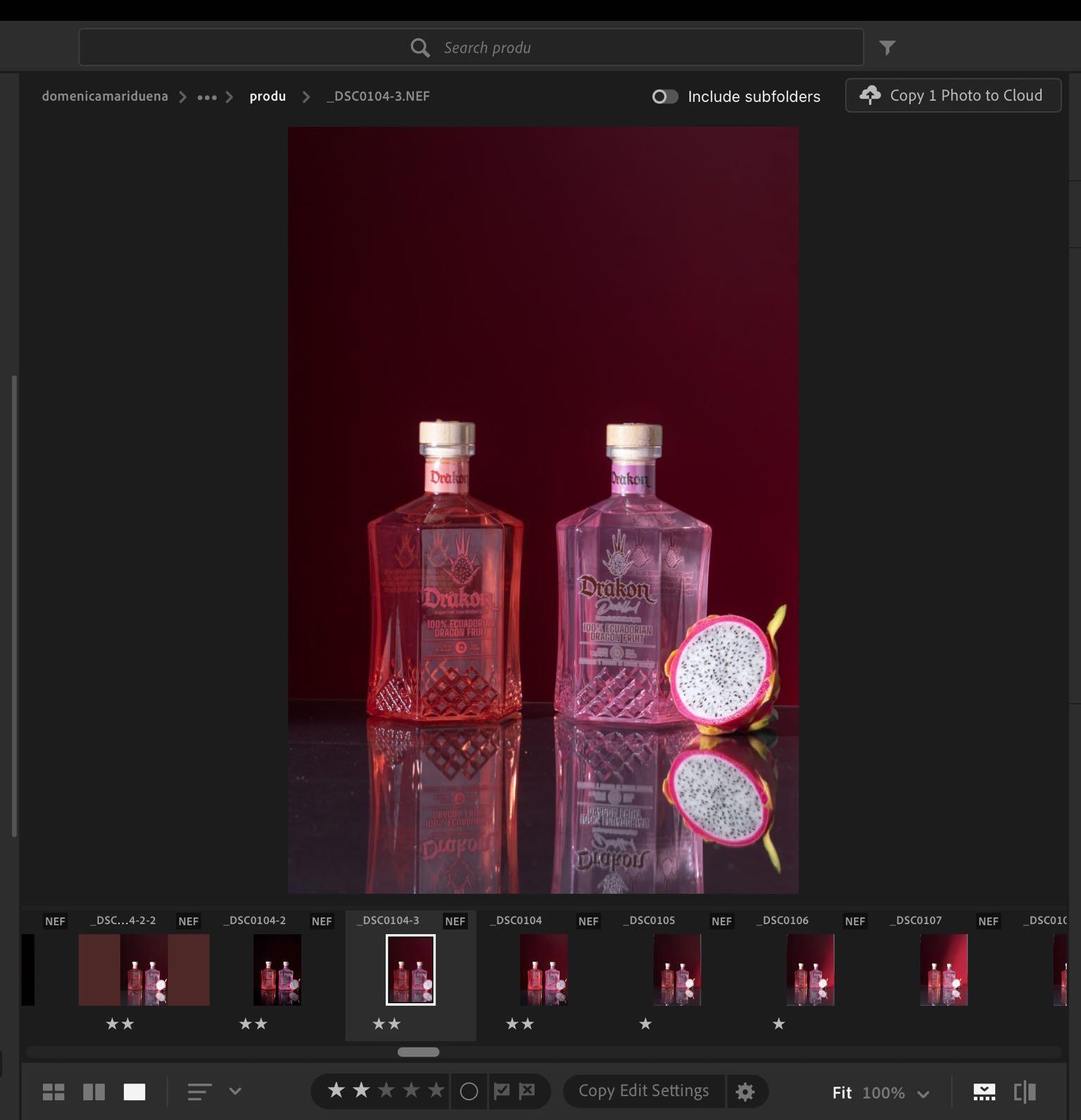
Task: Click the _DSC0104-3.NEF breadcrumb label
Action: (x=378, y=96)
